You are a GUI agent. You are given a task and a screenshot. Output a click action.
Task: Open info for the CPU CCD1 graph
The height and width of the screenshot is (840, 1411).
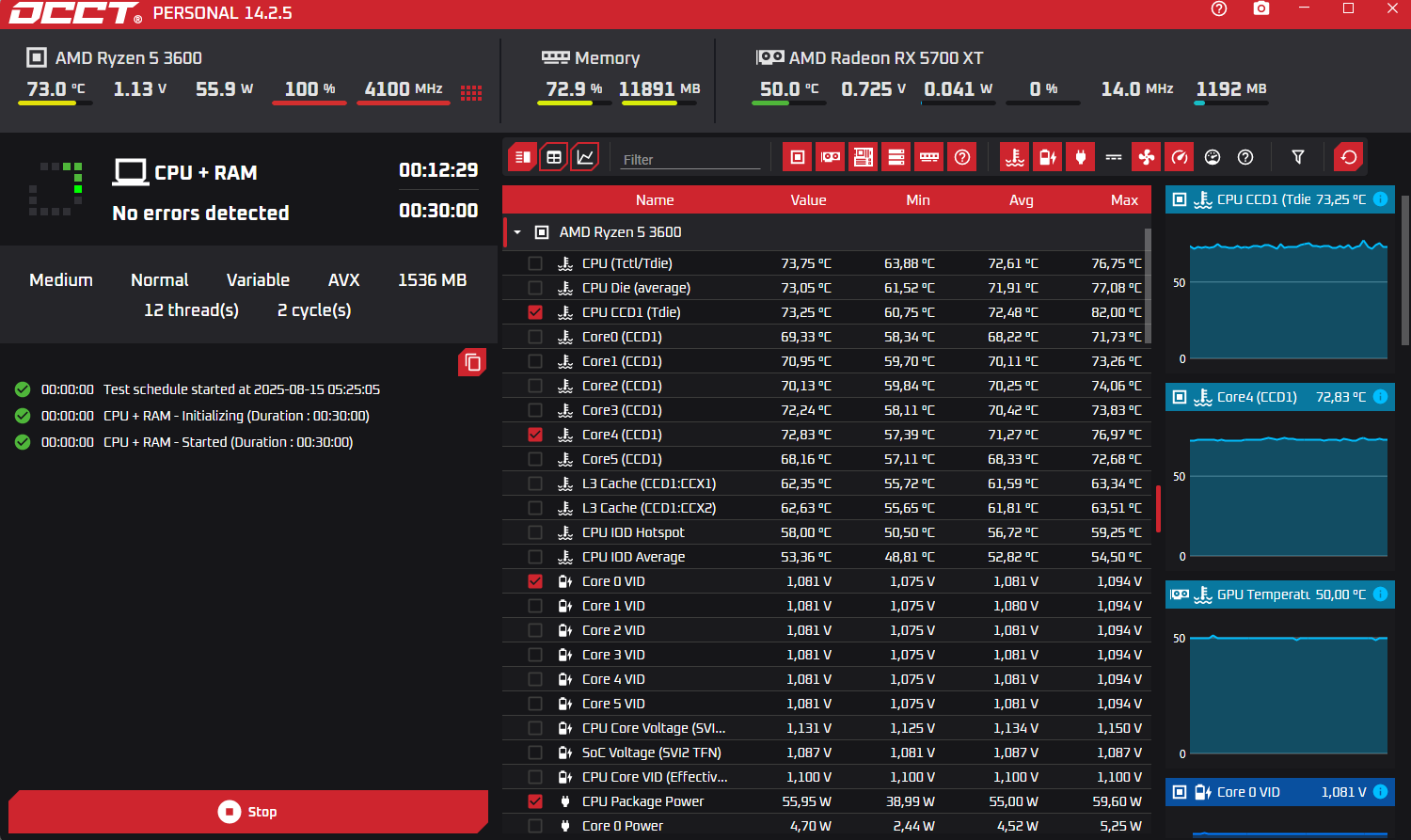pos(1380,199)
